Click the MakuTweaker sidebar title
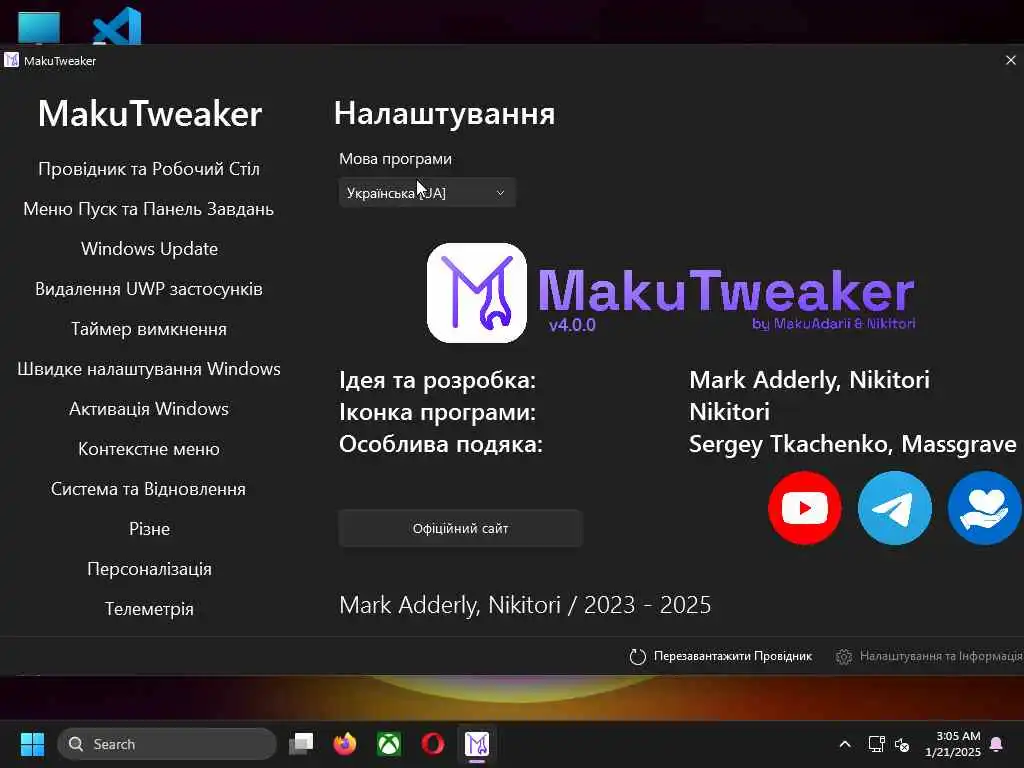The width and height of the screenshot is (1024, 768). (x=150, y=114)
